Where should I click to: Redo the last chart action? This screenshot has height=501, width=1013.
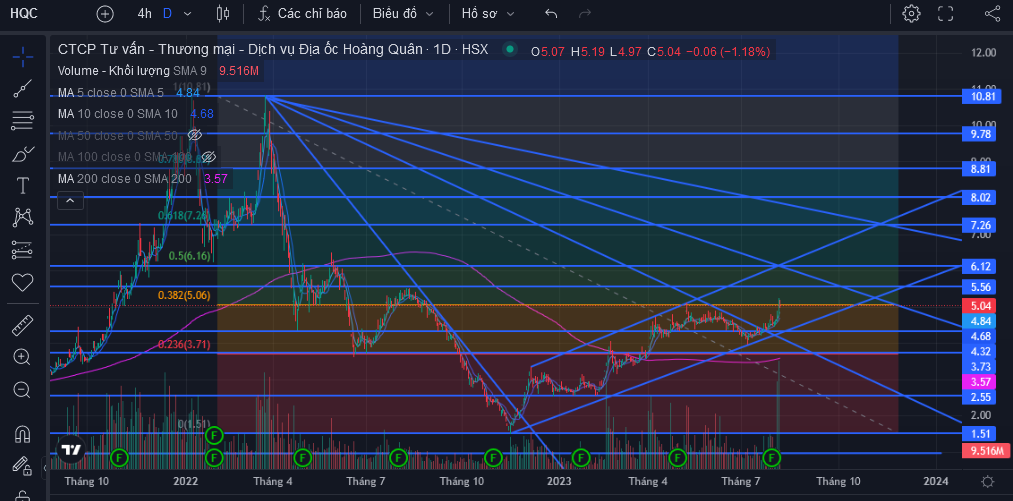click(x=585, y=13)
